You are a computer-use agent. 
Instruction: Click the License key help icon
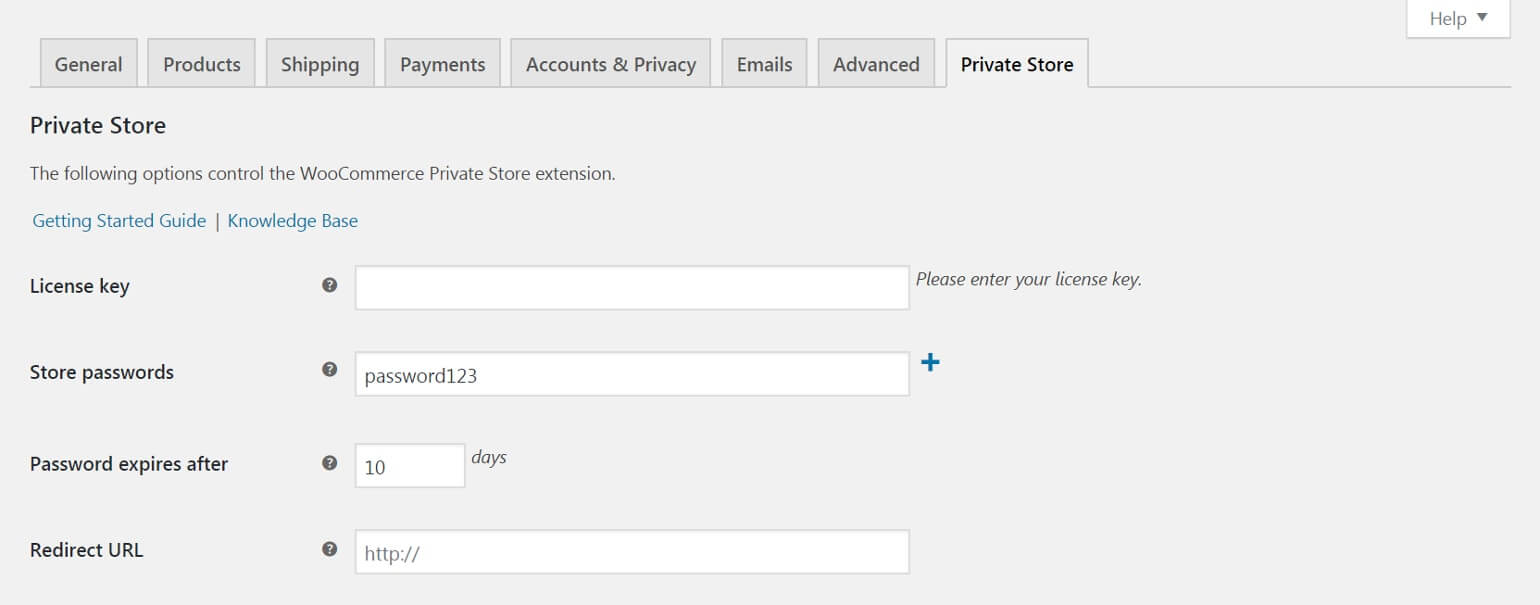pos(329,285)
